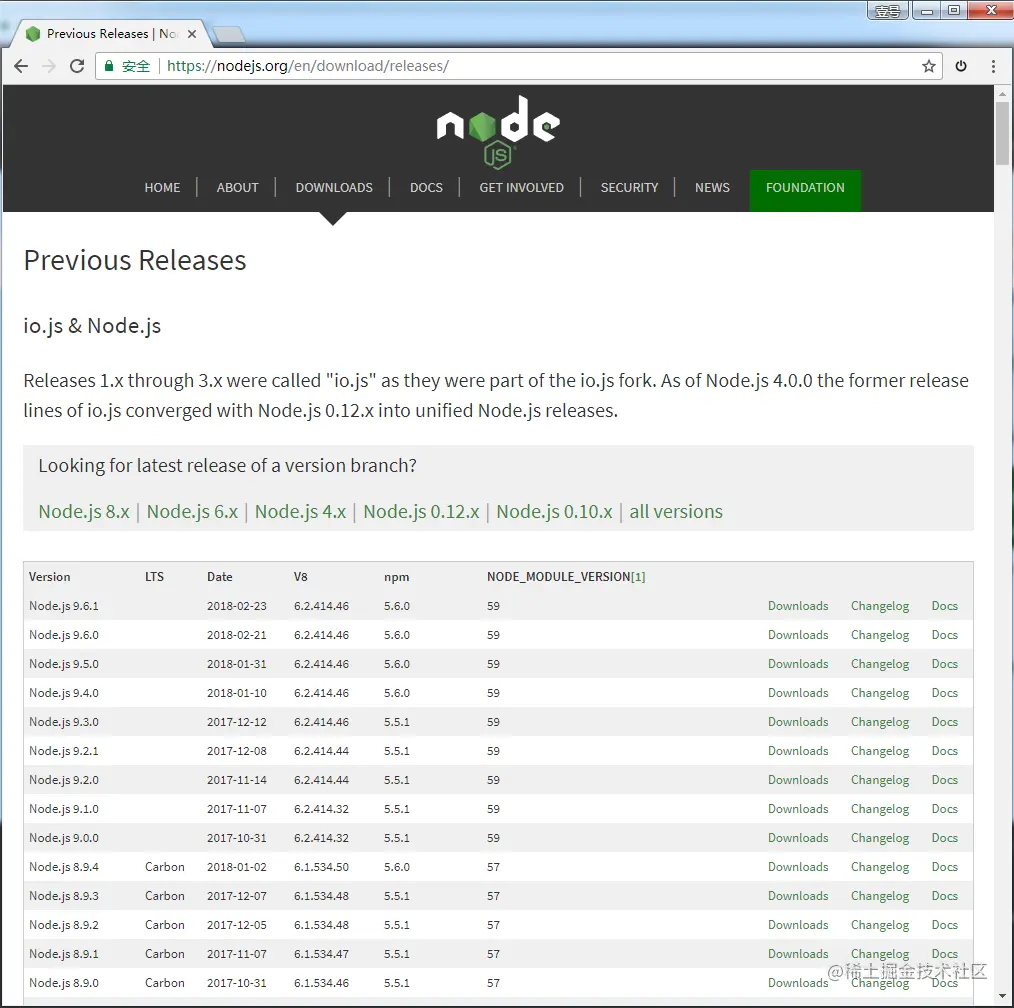Bookmark the page with the star icon

click(929, 66)
